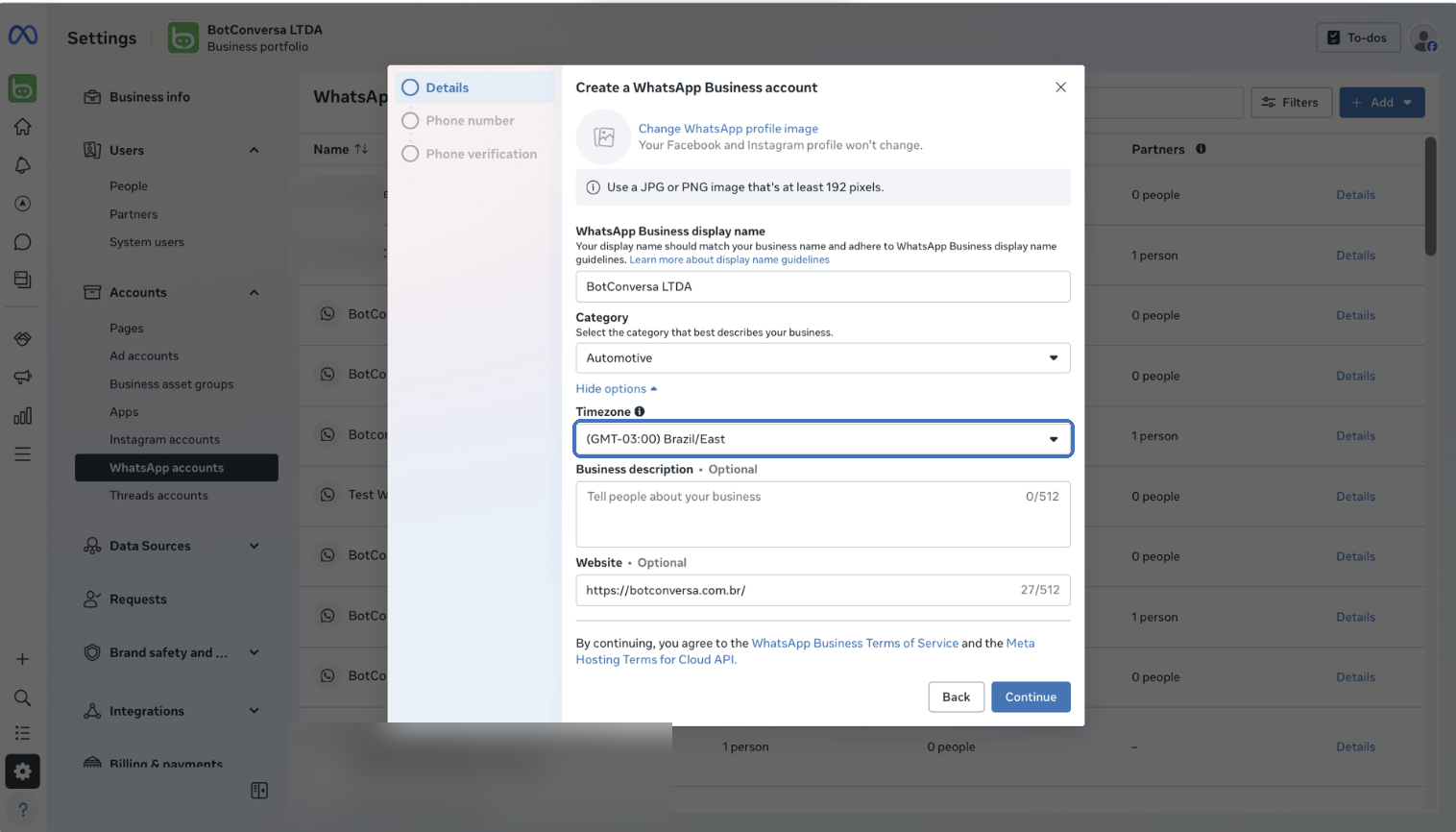This screenshot has height=832, width=1456.
Task: Sort the list by the Name column
Action: (x=341, y=149)
